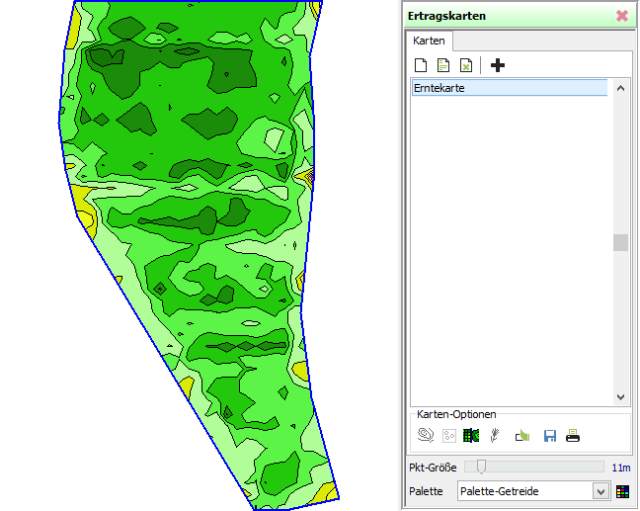
Task: Click the delete map icon with green X
Action: point(465,65)
